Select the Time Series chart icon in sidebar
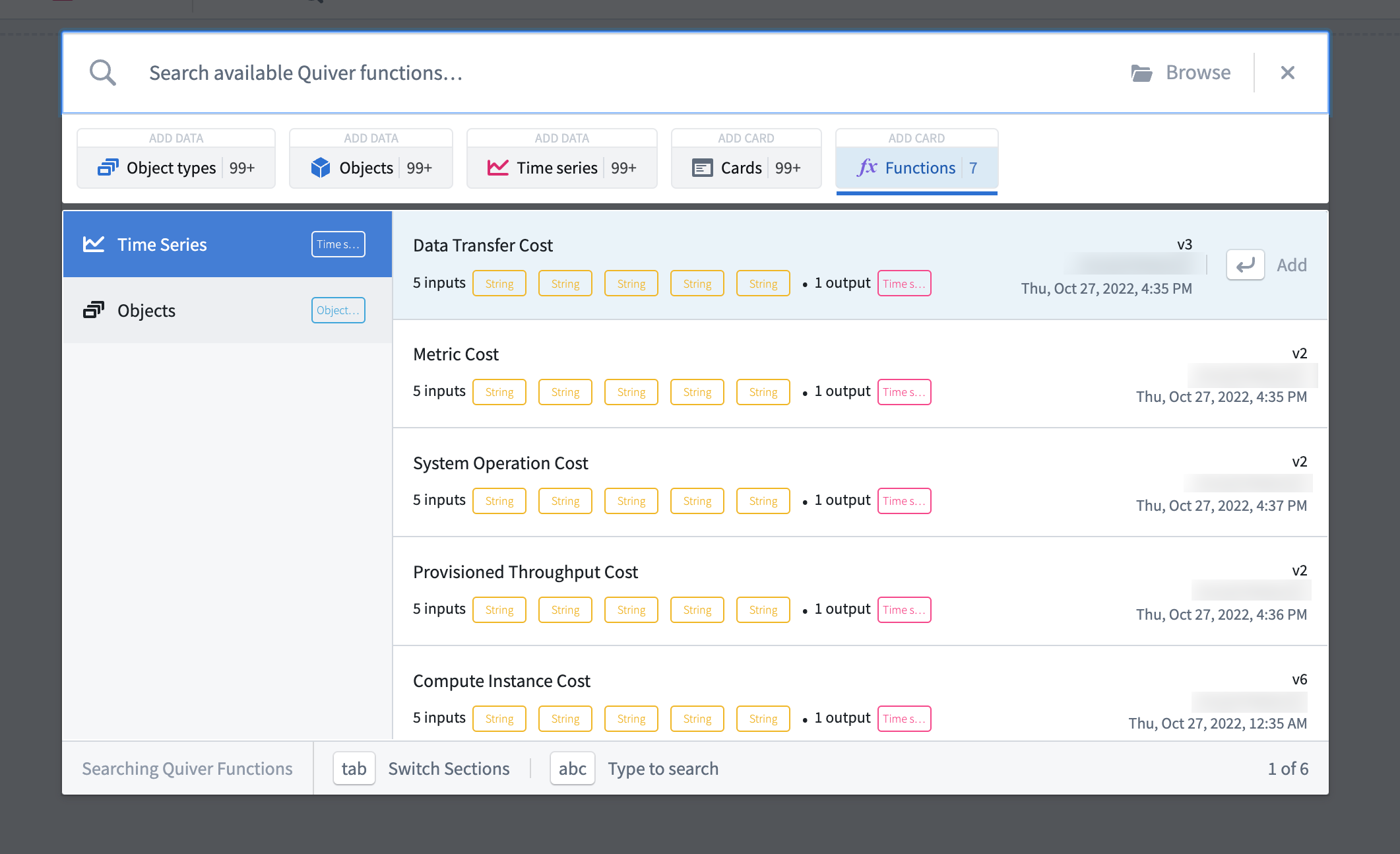1400x854 pixels. [94, 244]
